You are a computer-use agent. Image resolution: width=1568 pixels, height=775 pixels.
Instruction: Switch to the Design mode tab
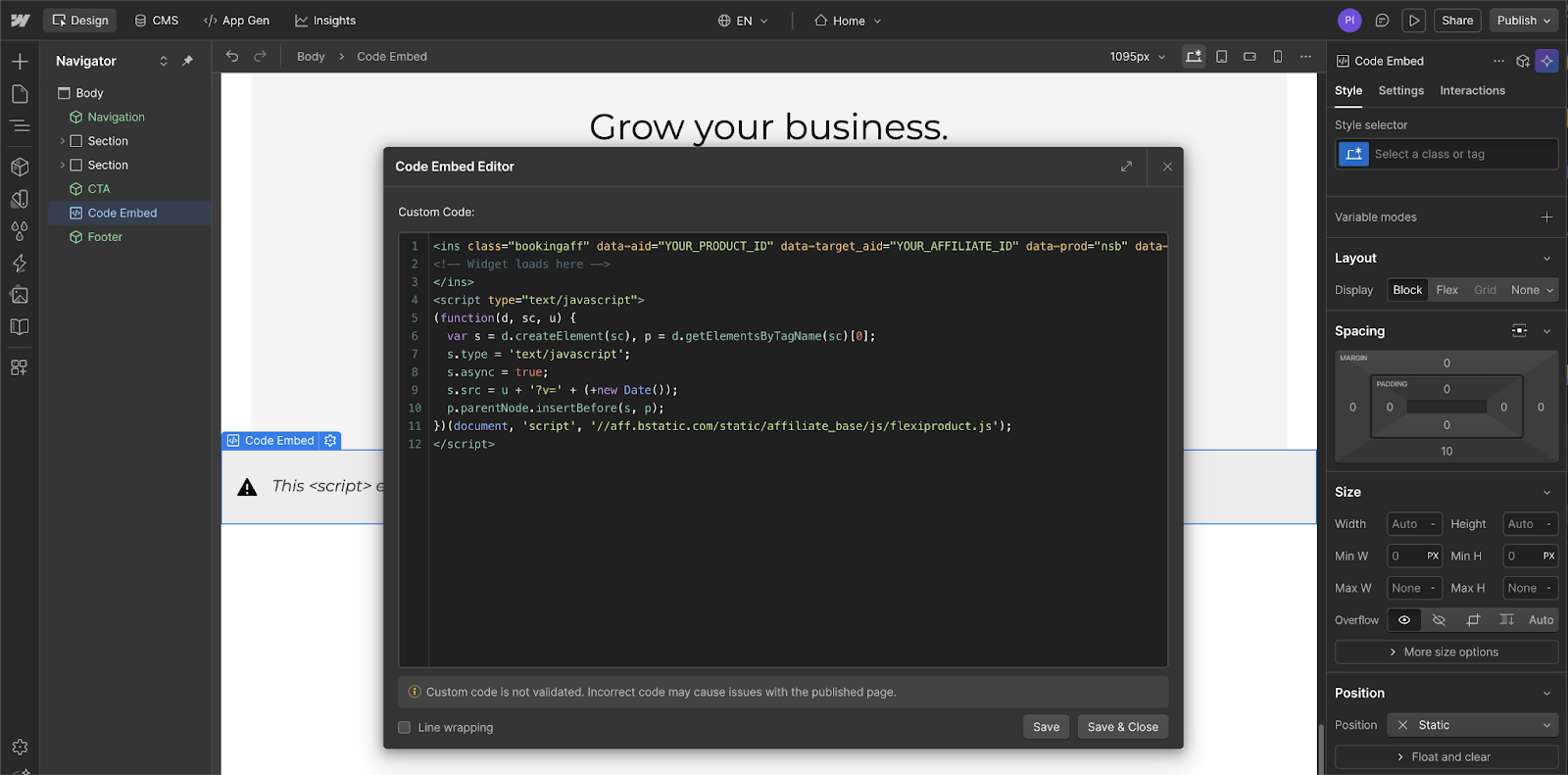79,21
